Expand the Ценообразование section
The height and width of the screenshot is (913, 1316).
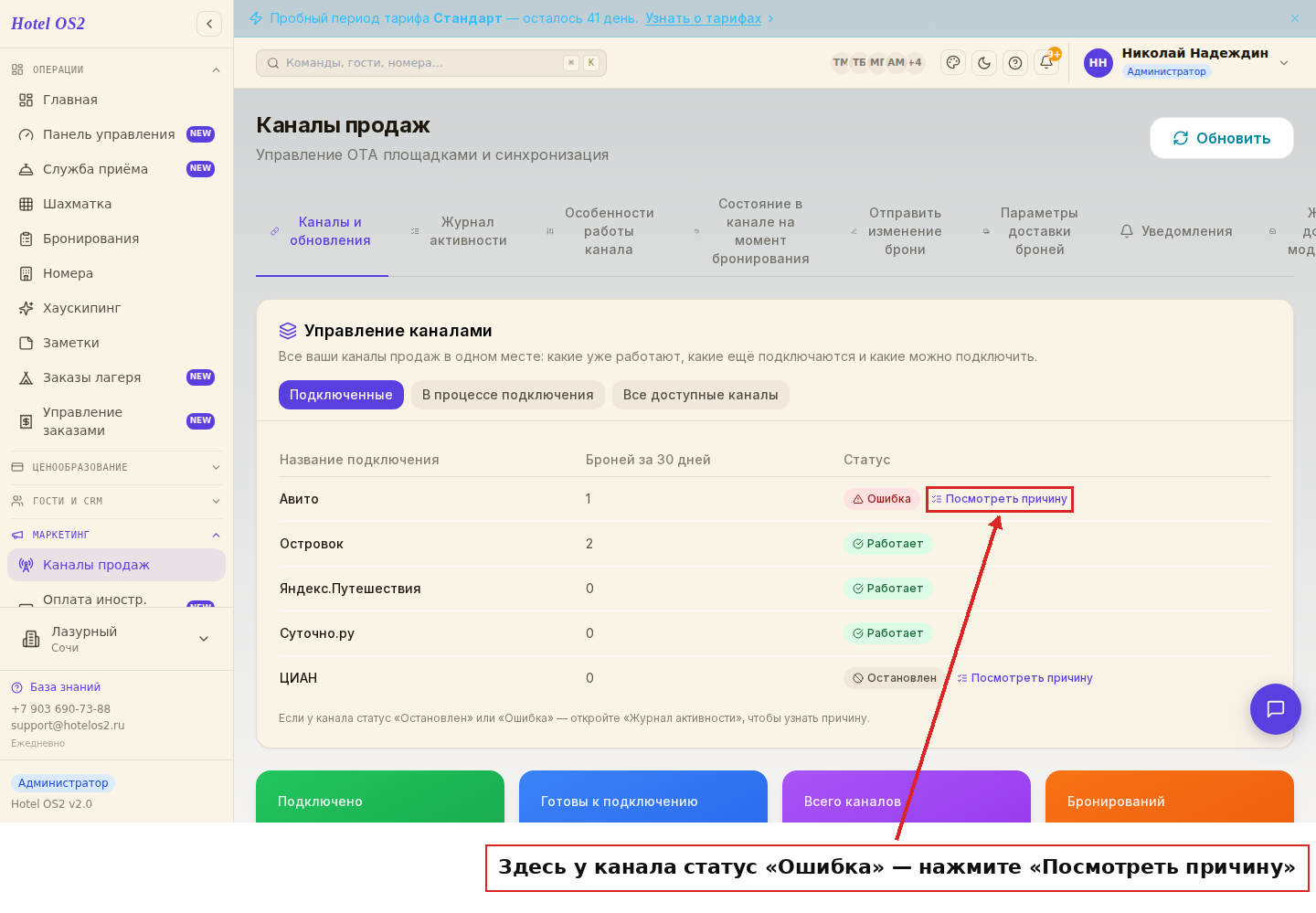coord(116,467)
